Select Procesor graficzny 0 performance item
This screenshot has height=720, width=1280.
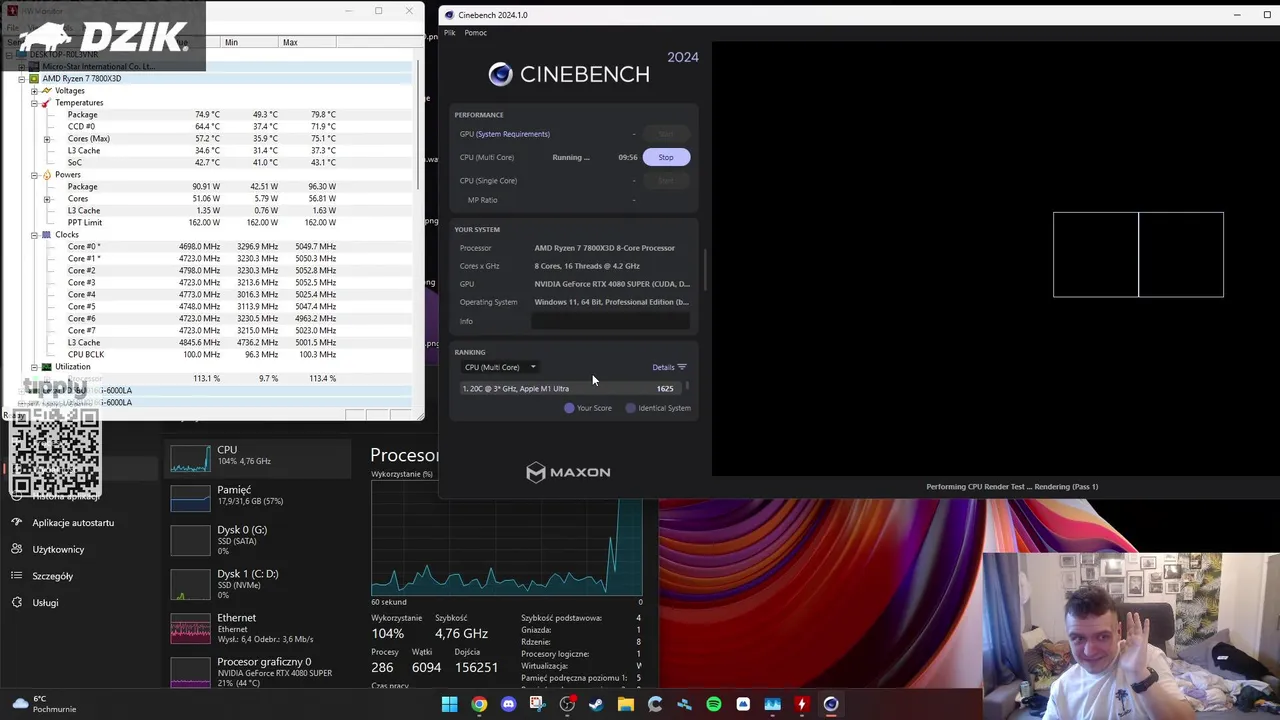[258, 672]
